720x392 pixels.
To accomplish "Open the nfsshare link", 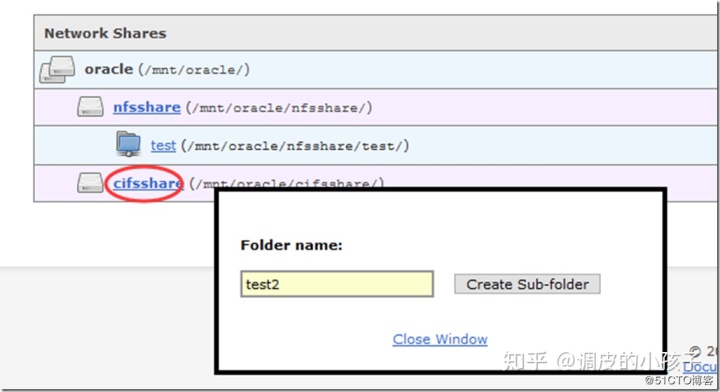I will (147, 107).
